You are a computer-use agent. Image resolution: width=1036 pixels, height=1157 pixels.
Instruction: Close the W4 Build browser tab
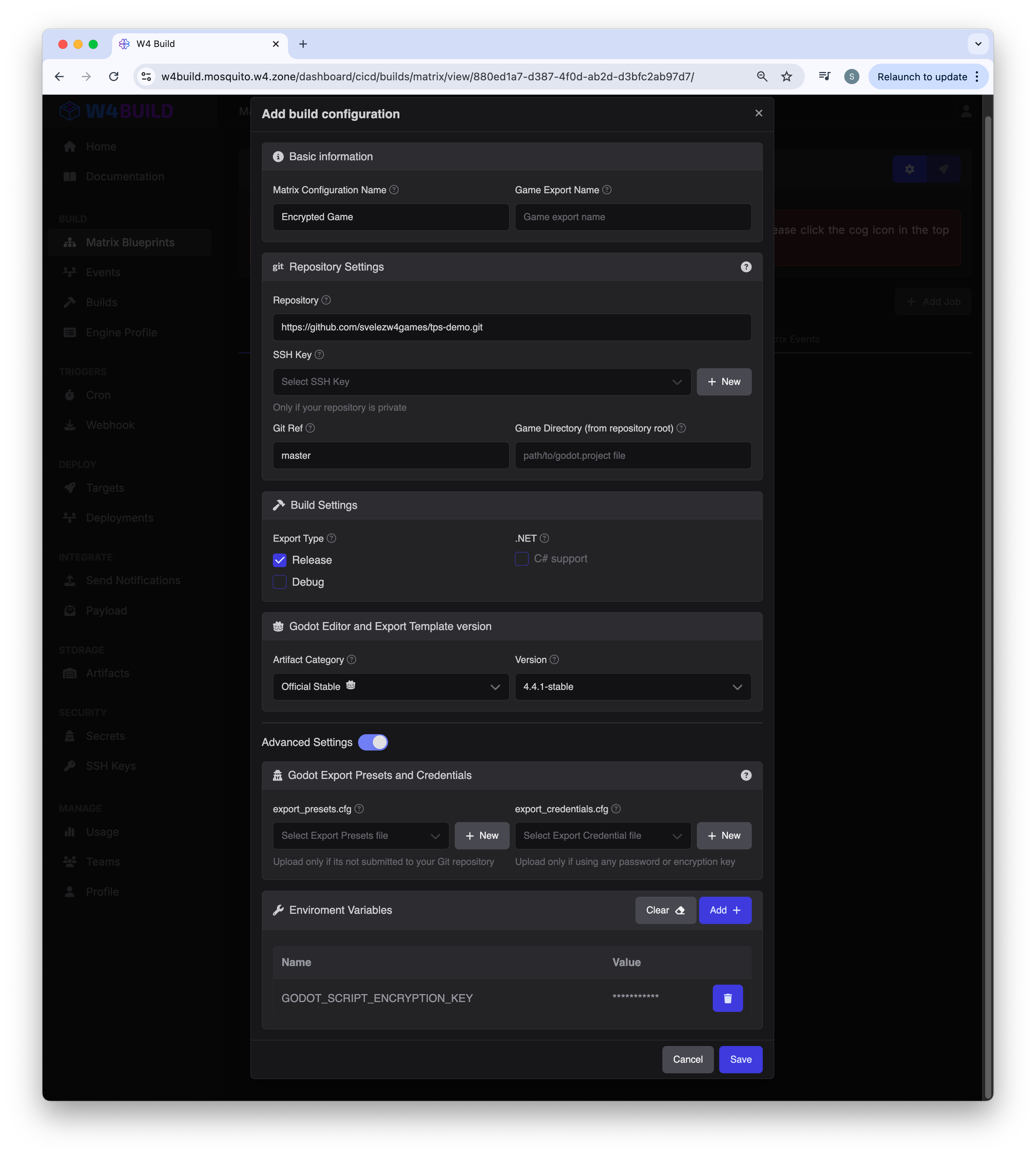click(275, 44)
